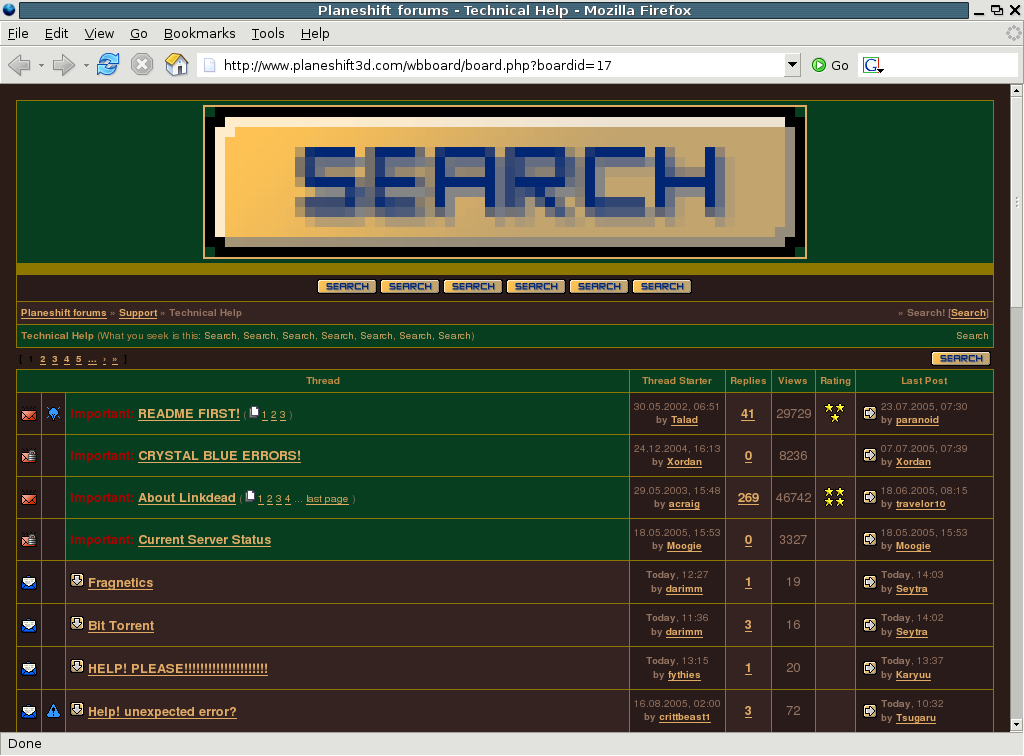The image size is (1024, 756).
Task: Click the last page link for About Linkdead
Action: pos(327,499)
